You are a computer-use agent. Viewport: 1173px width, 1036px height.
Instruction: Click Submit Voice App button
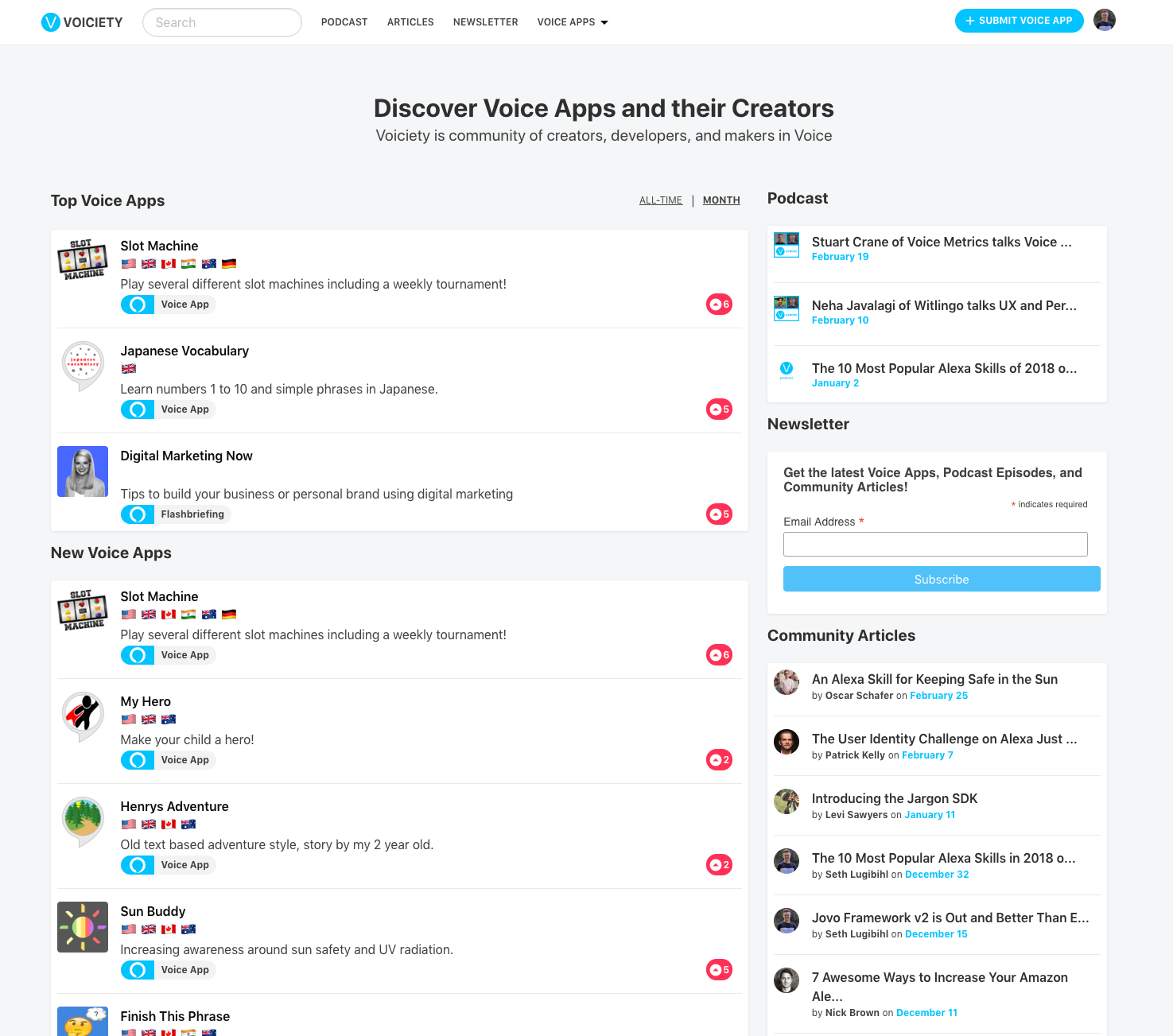coord(1019,21)
